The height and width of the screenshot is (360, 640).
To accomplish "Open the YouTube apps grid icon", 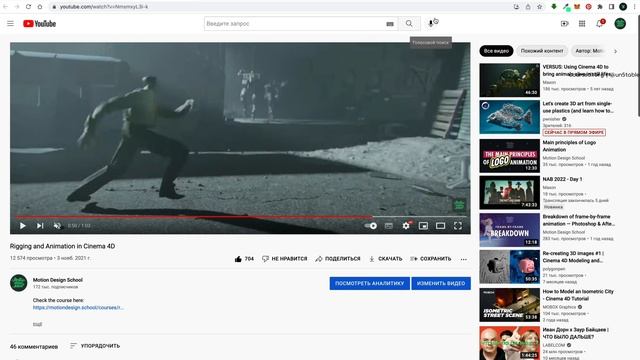I will 582,24.
